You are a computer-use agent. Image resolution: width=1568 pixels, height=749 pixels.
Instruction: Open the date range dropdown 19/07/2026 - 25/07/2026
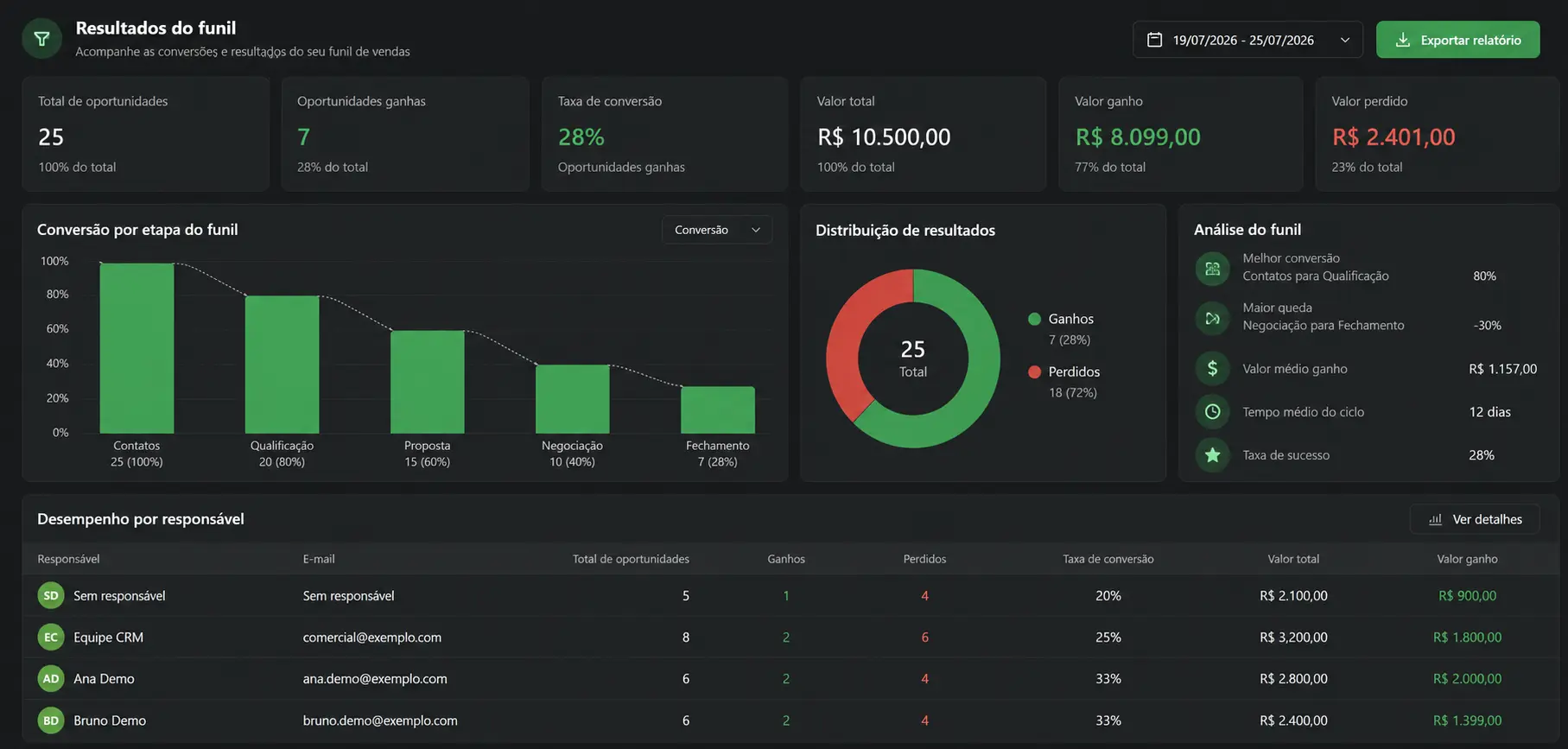[x=1247, y=40]
